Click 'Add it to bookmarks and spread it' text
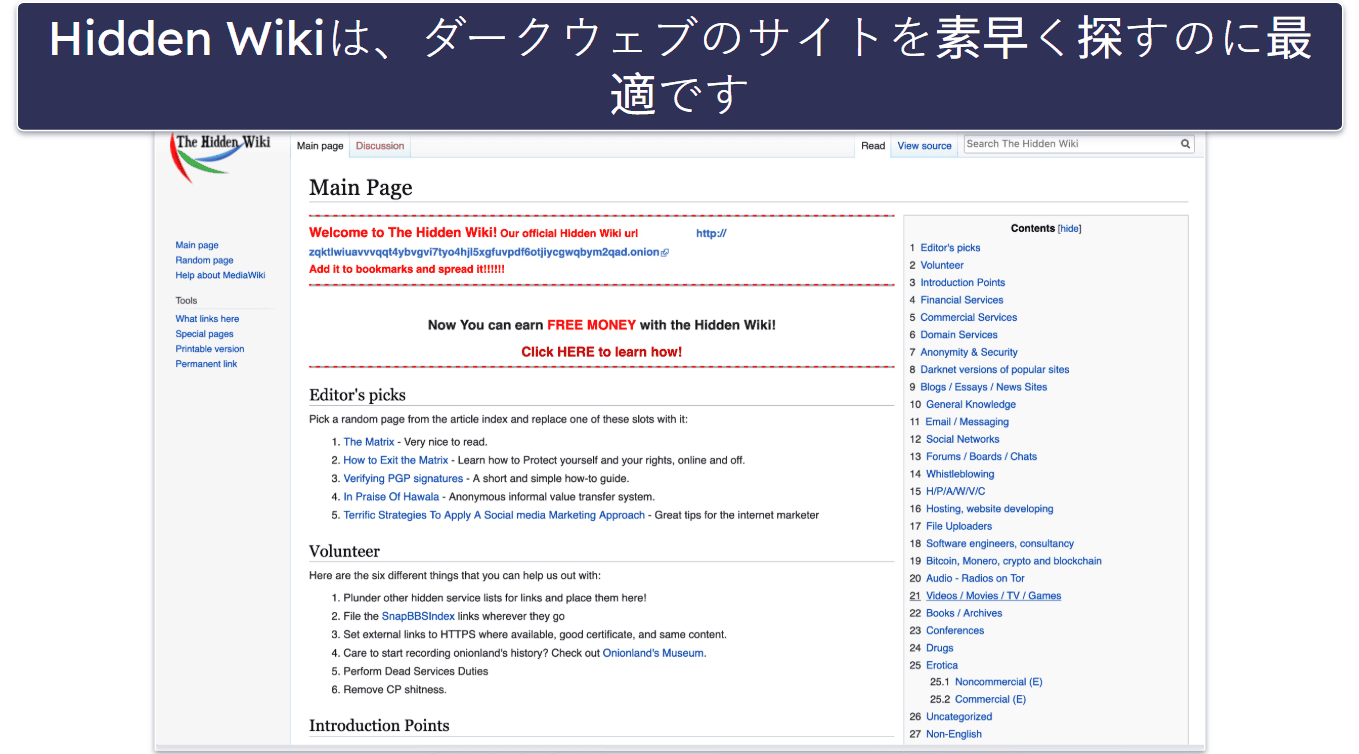 tap(407, 269)
